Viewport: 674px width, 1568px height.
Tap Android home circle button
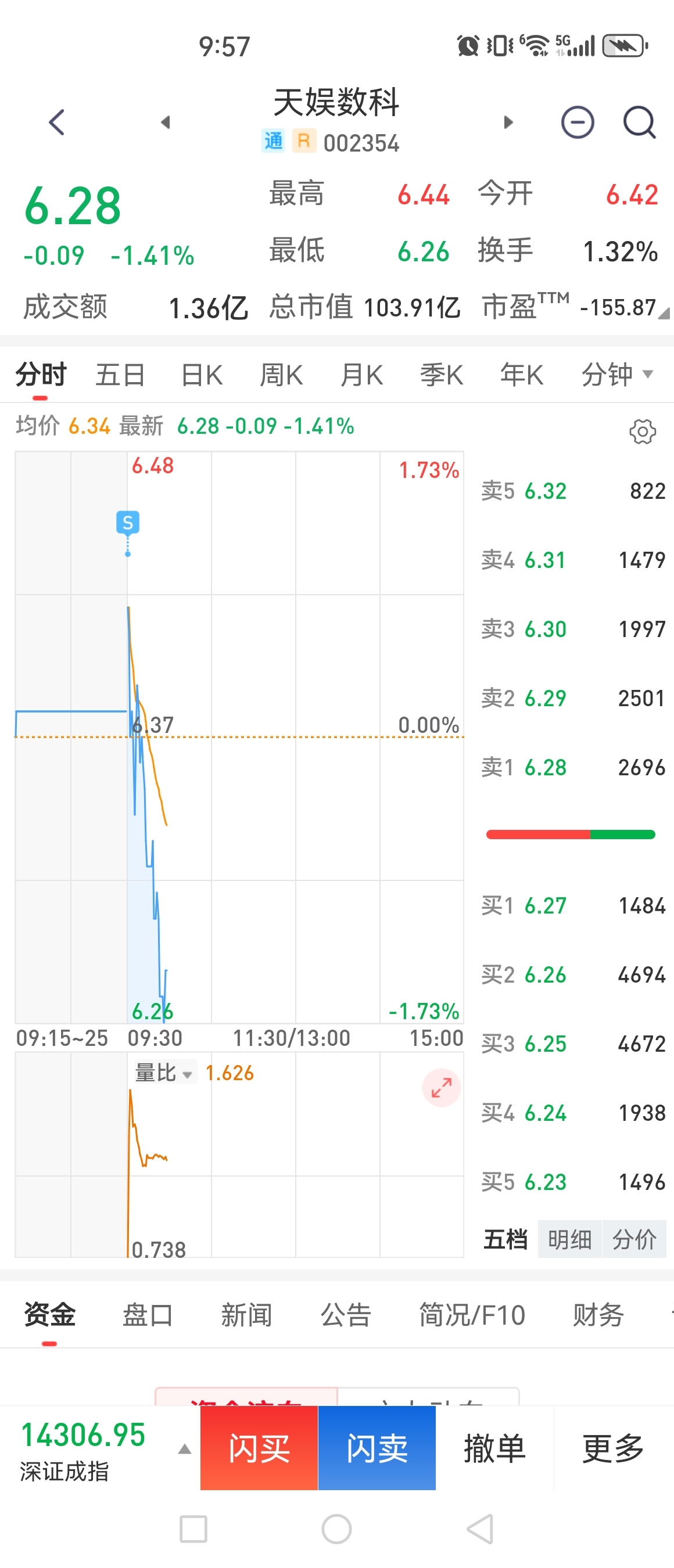point(336,1529)
